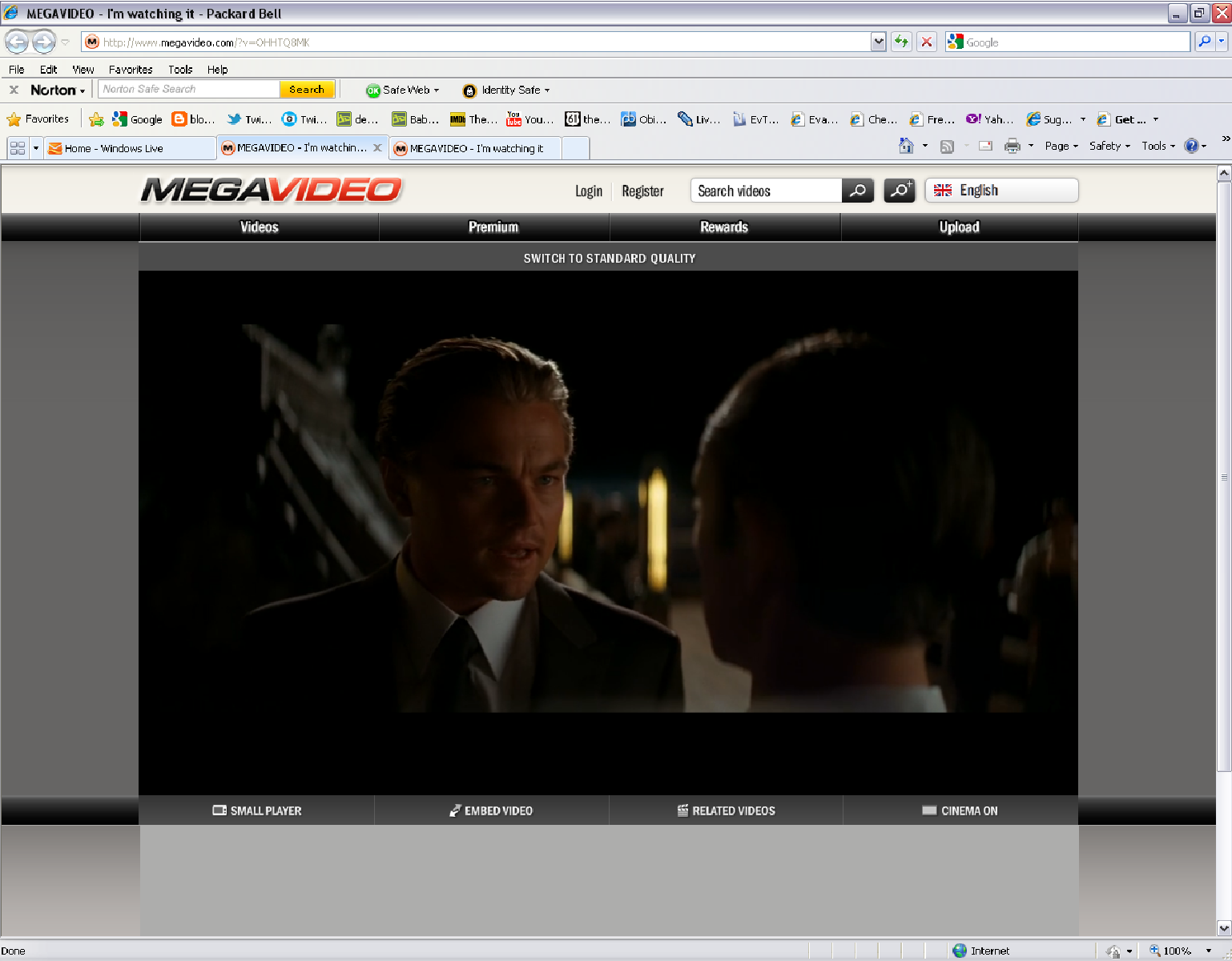Open the Yahoo 'Yah...' bookmark
The image size is (1232, 961).
[989, 119]
